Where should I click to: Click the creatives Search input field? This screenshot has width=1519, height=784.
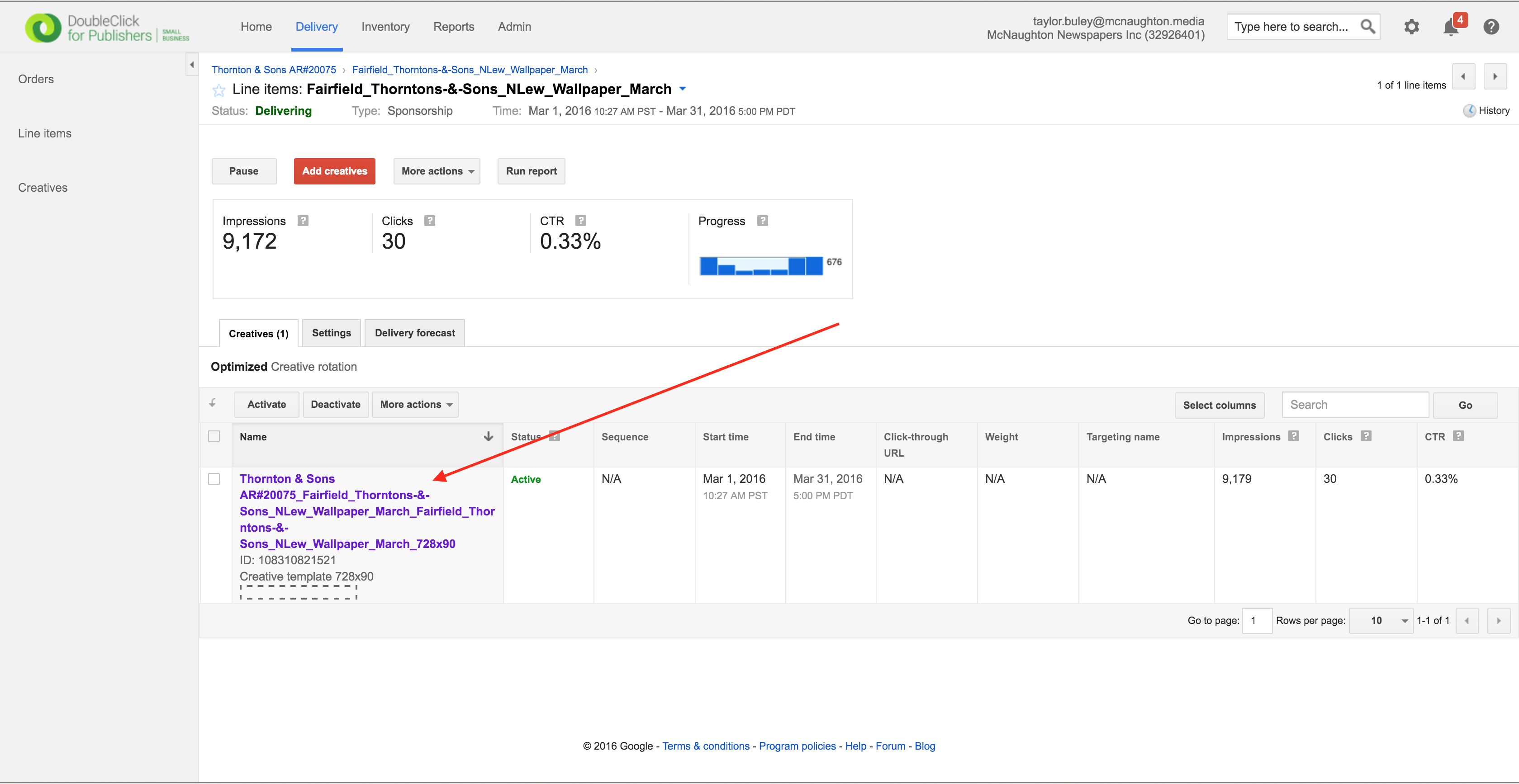click(1354, 405)
